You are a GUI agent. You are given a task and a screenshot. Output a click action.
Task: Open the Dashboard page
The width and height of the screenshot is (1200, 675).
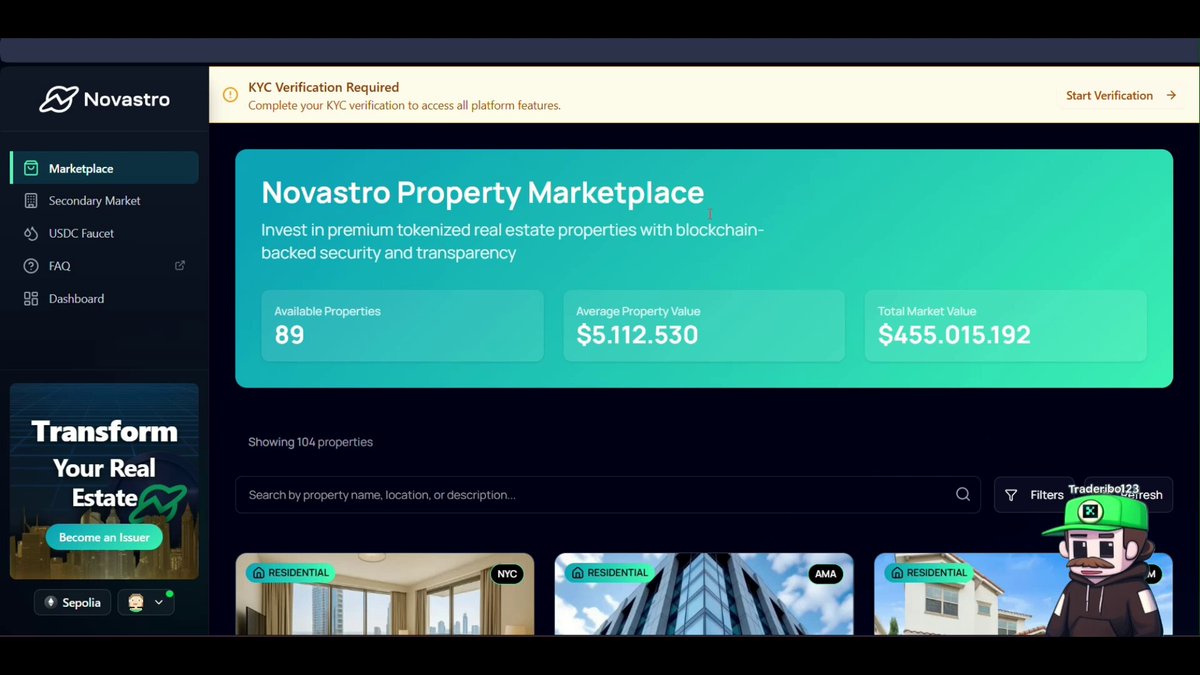point(104,299)
